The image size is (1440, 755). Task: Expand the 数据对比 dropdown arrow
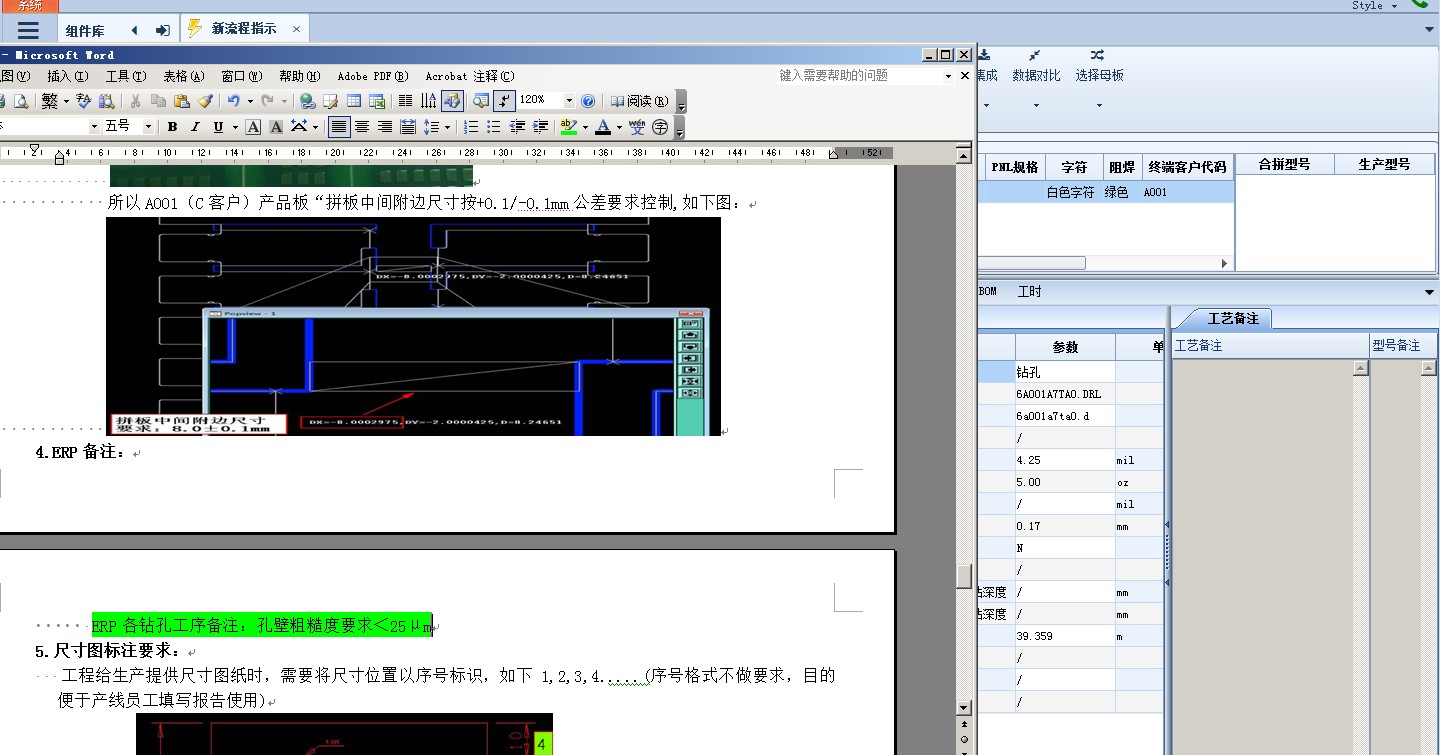(1036, 105)
